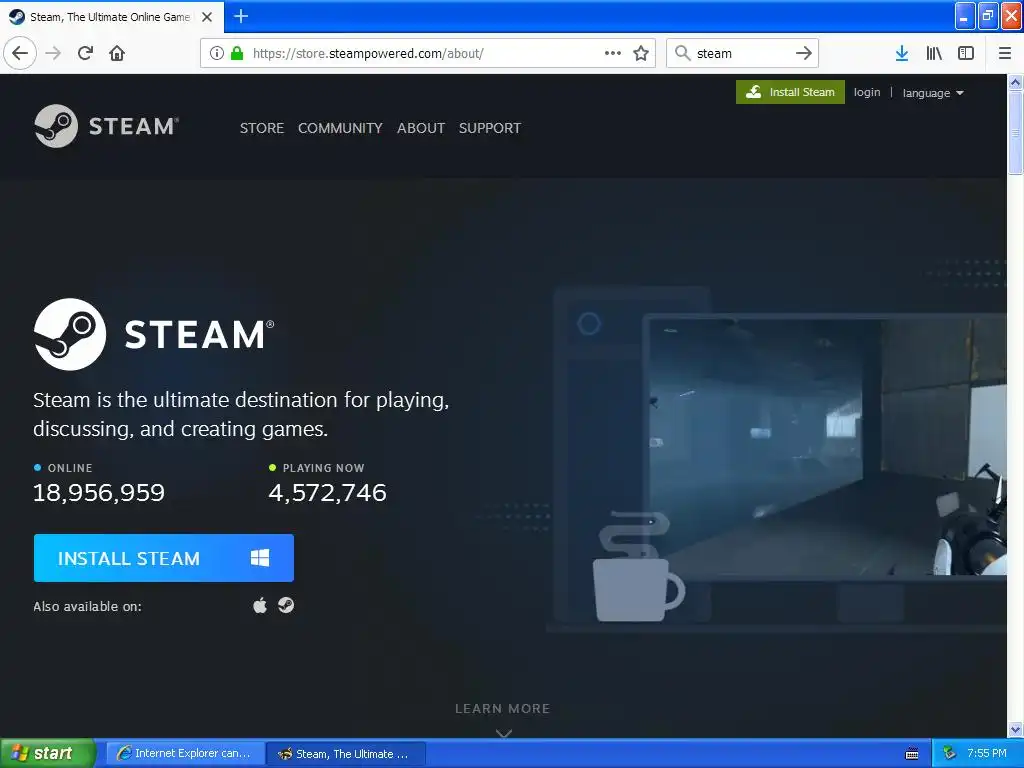Click the Also available on text
This screenshot has height=768, width=1024.
tap(88, 607)
